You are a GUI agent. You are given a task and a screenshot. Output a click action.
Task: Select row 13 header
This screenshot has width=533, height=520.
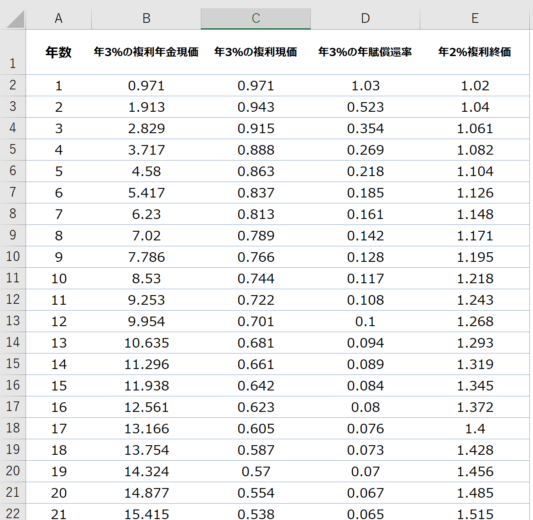[13, 321]
